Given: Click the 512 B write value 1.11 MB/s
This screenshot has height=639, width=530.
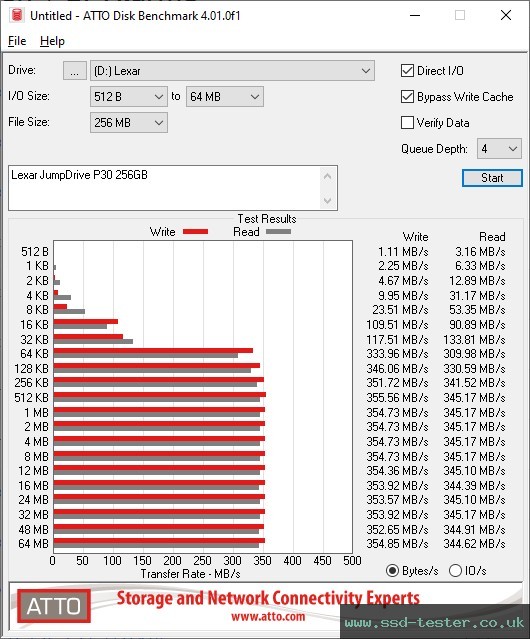Looking at the screenshot, I should click(x=403, y=252).
